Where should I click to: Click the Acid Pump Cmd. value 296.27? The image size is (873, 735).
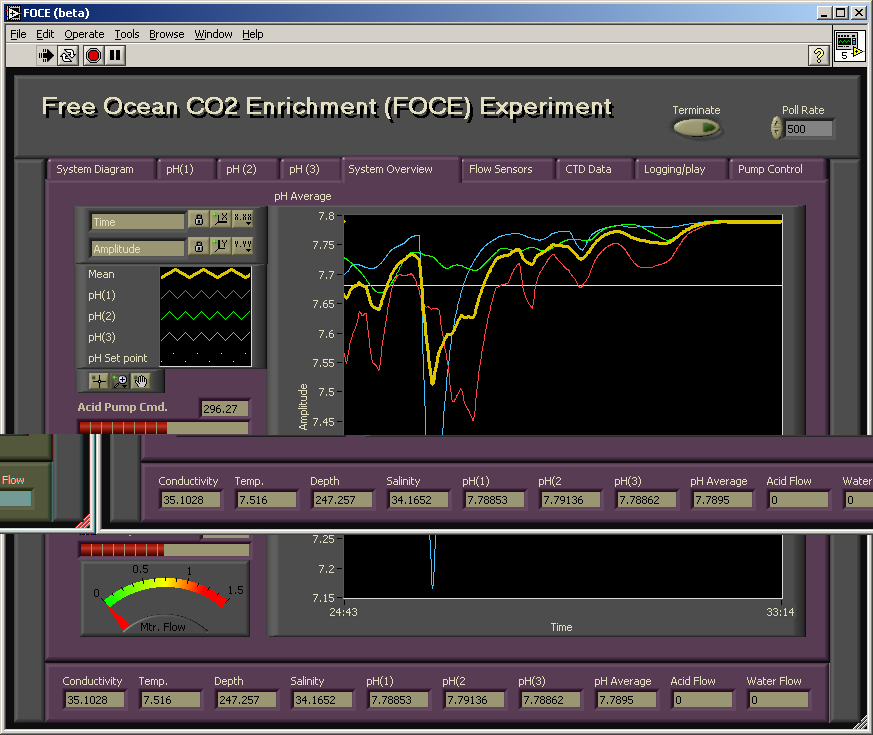[x=224, y=409]
